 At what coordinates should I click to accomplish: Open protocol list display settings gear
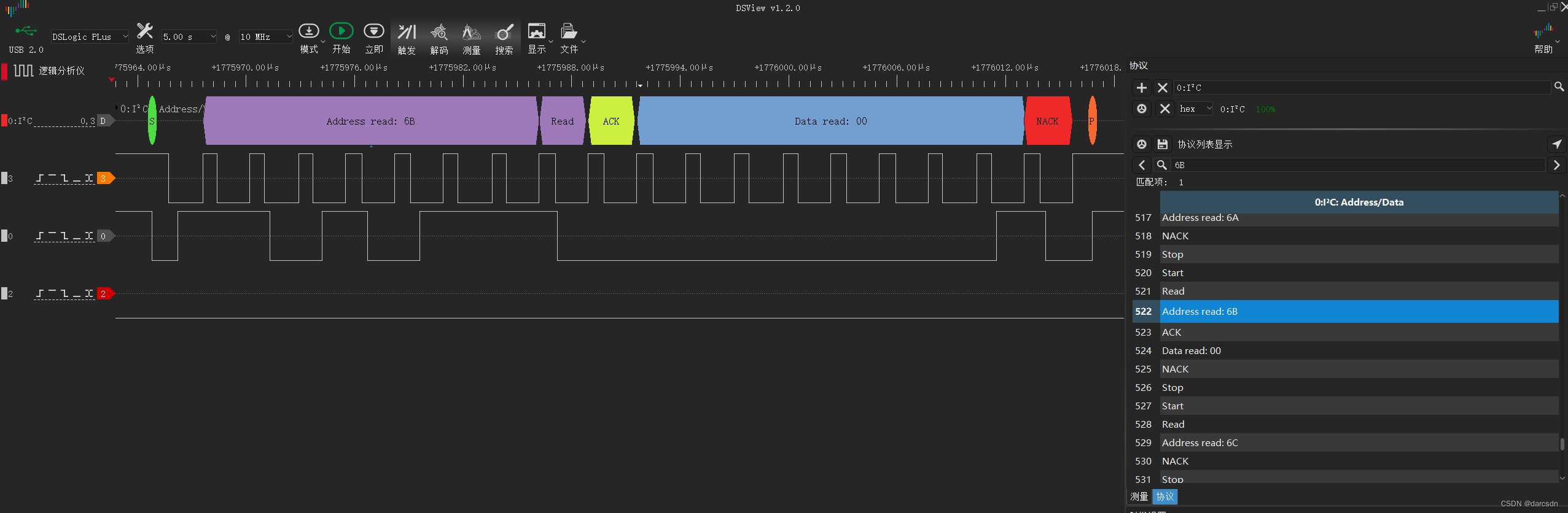(x=1141, y=144)
